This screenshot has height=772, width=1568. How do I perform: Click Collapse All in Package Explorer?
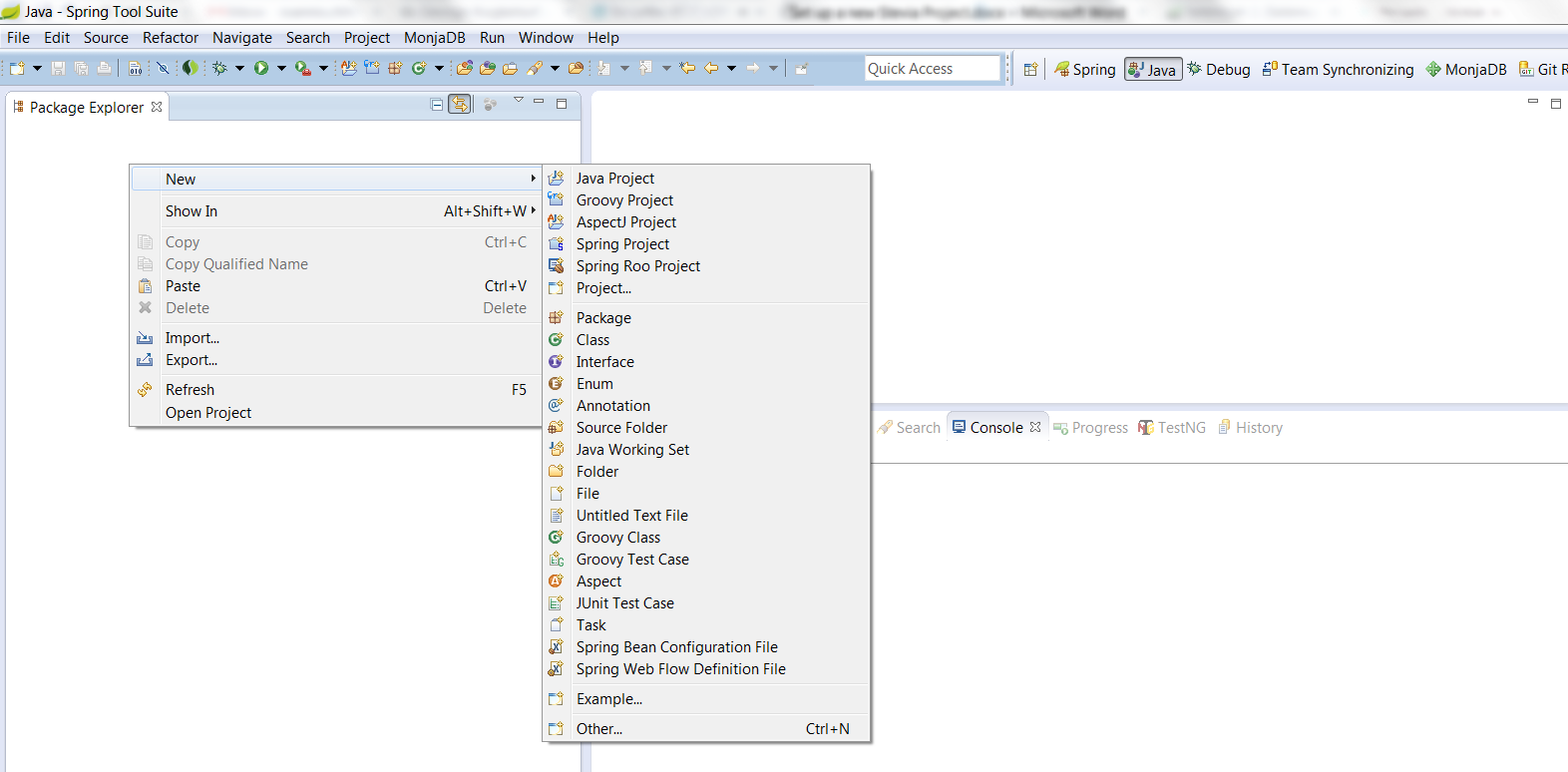point(437,104)
